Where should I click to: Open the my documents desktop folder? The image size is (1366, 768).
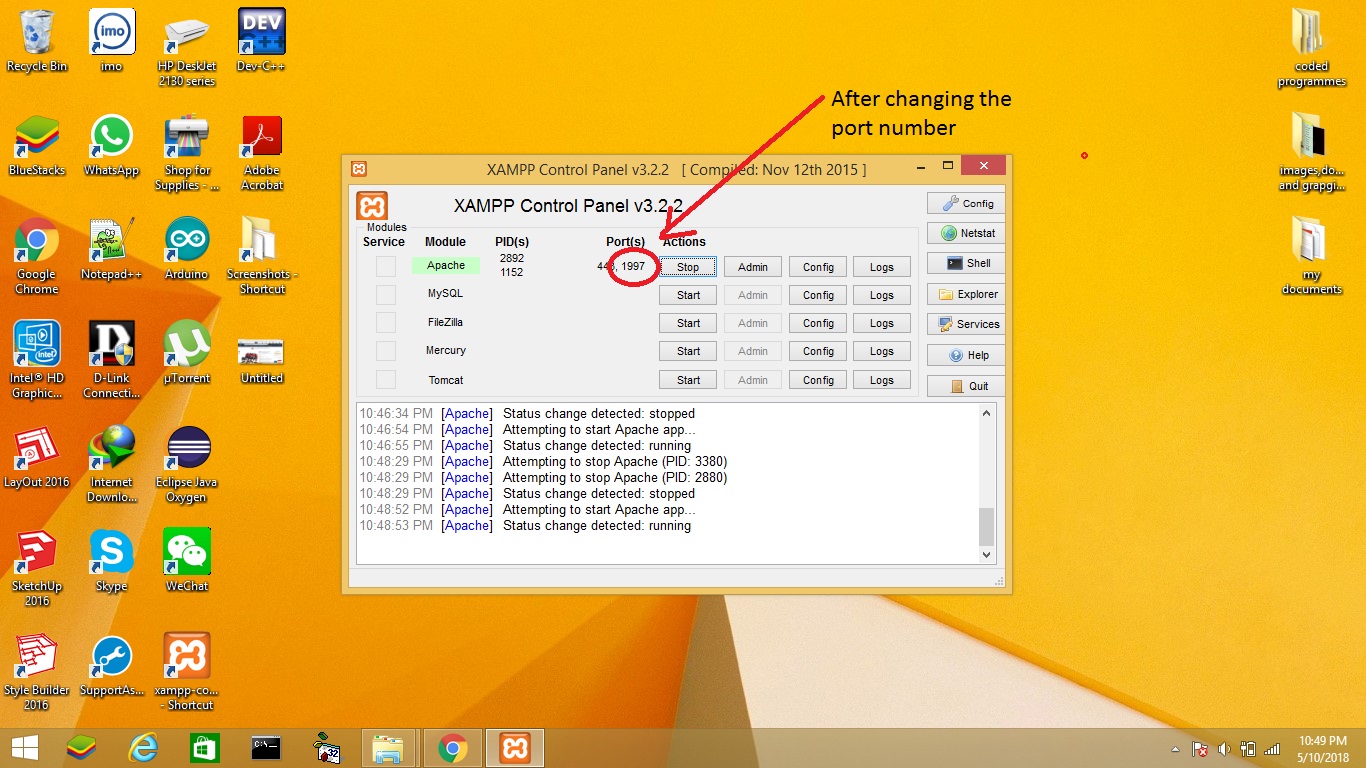click(1311, 256)
